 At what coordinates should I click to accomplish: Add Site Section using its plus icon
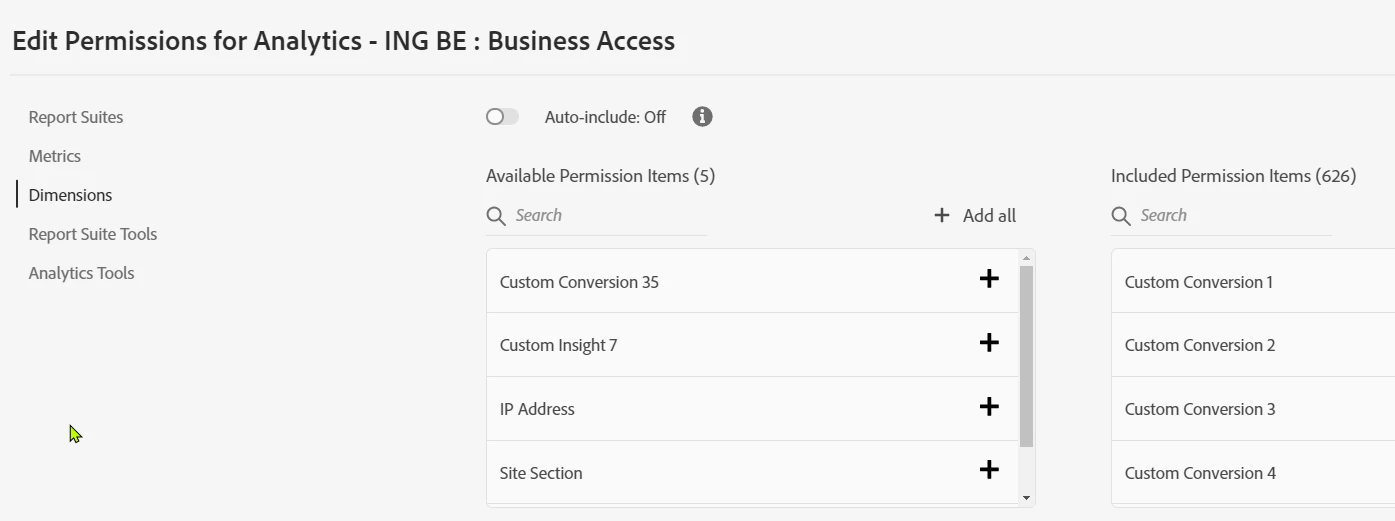988,469
